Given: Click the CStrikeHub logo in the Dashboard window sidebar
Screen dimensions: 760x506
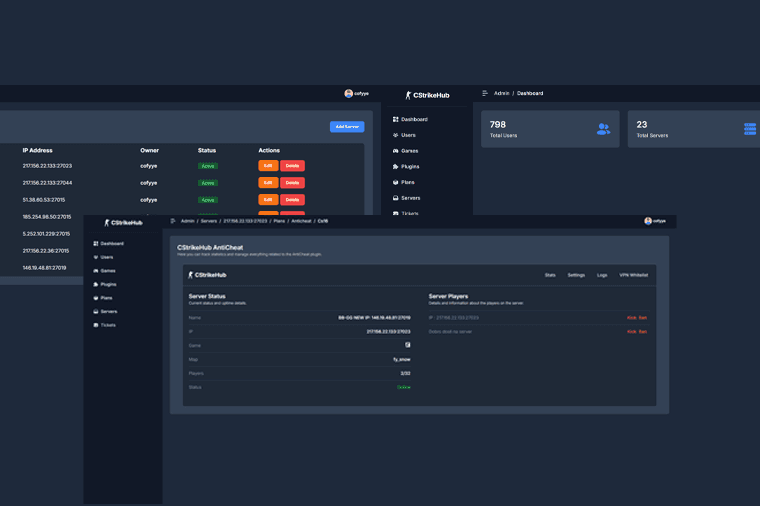Looking at the screenshot, I should point(428,95).
